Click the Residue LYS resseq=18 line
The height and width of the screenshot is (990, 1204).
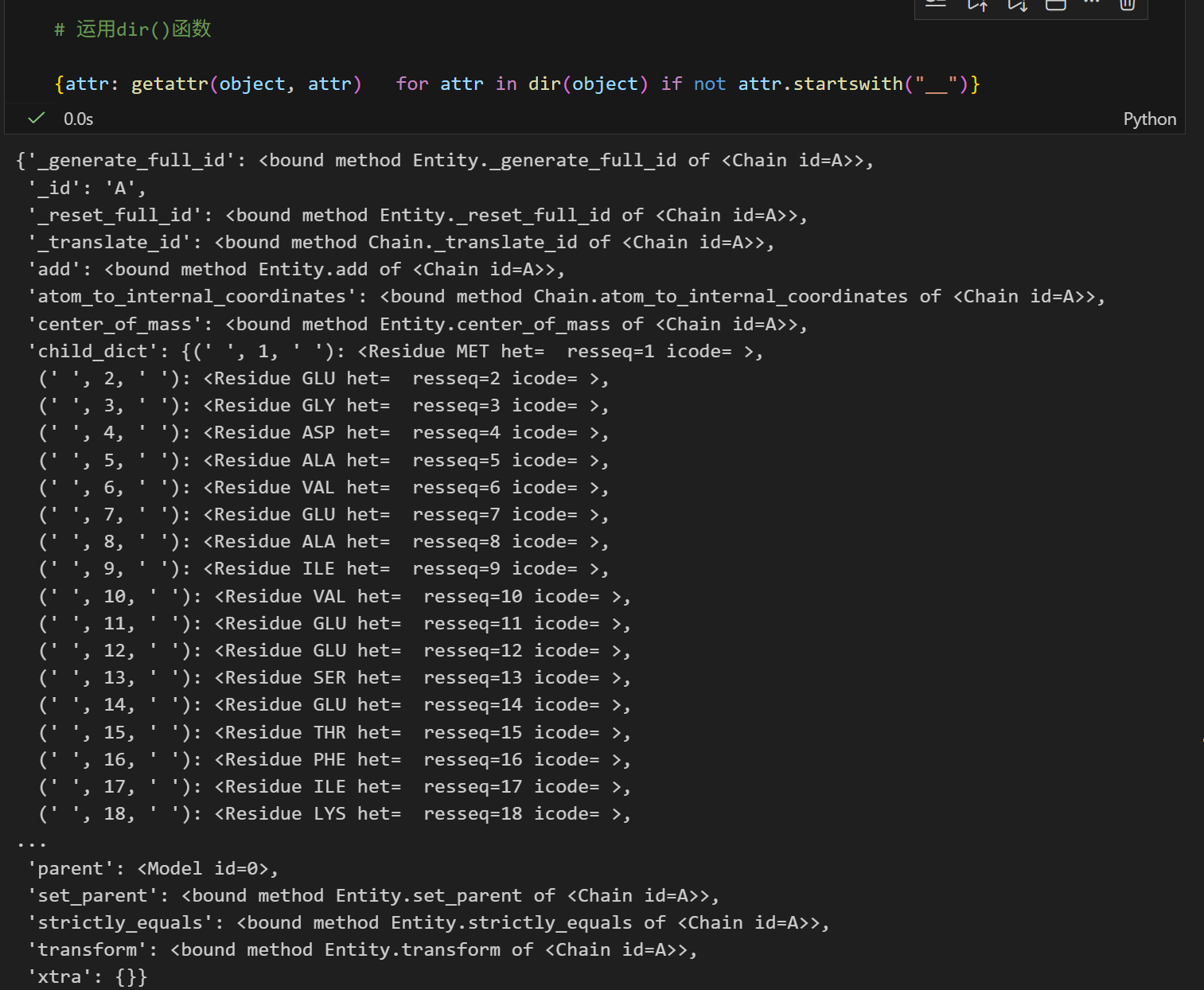pyautogui.click(x=335, y=814)
